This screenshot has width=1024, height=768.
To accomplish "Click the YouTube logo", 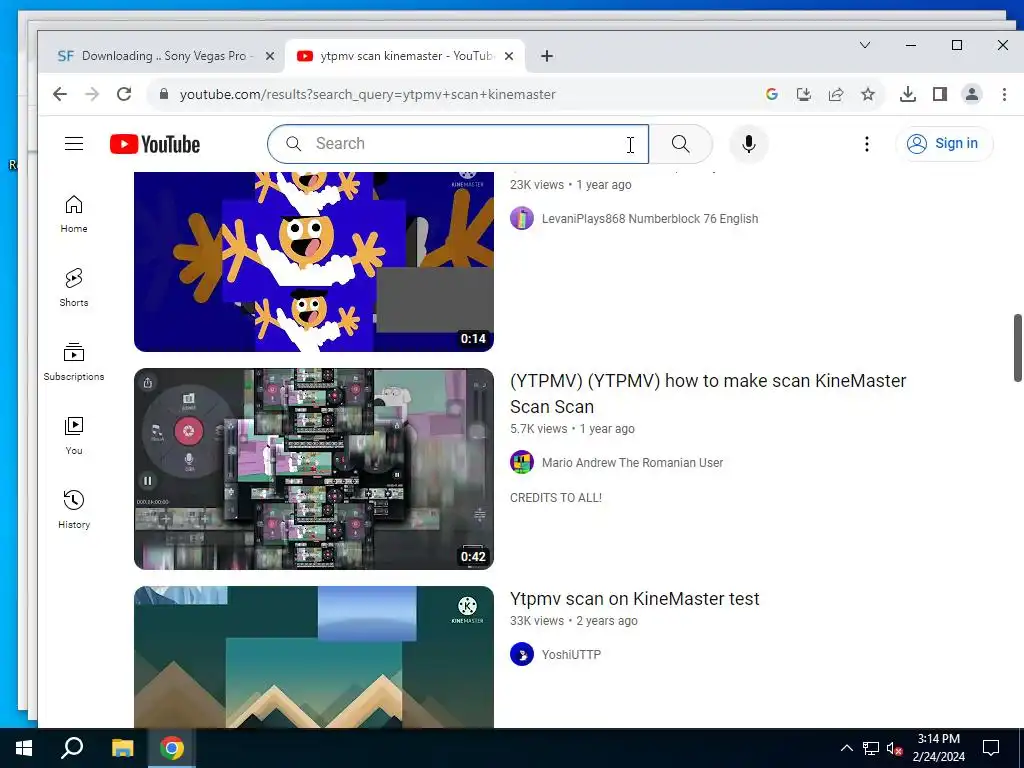I will [155, 144].
